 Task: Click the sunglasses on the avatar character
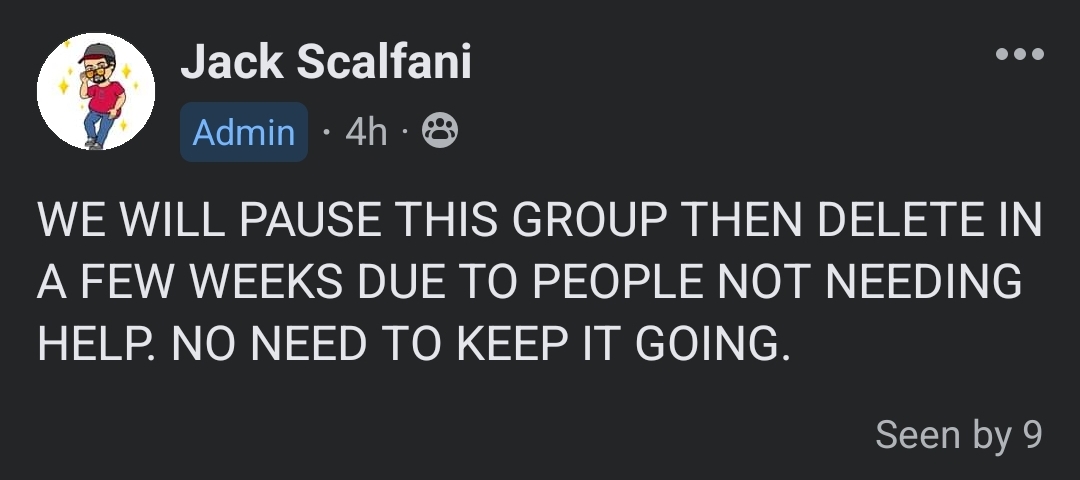96,72
